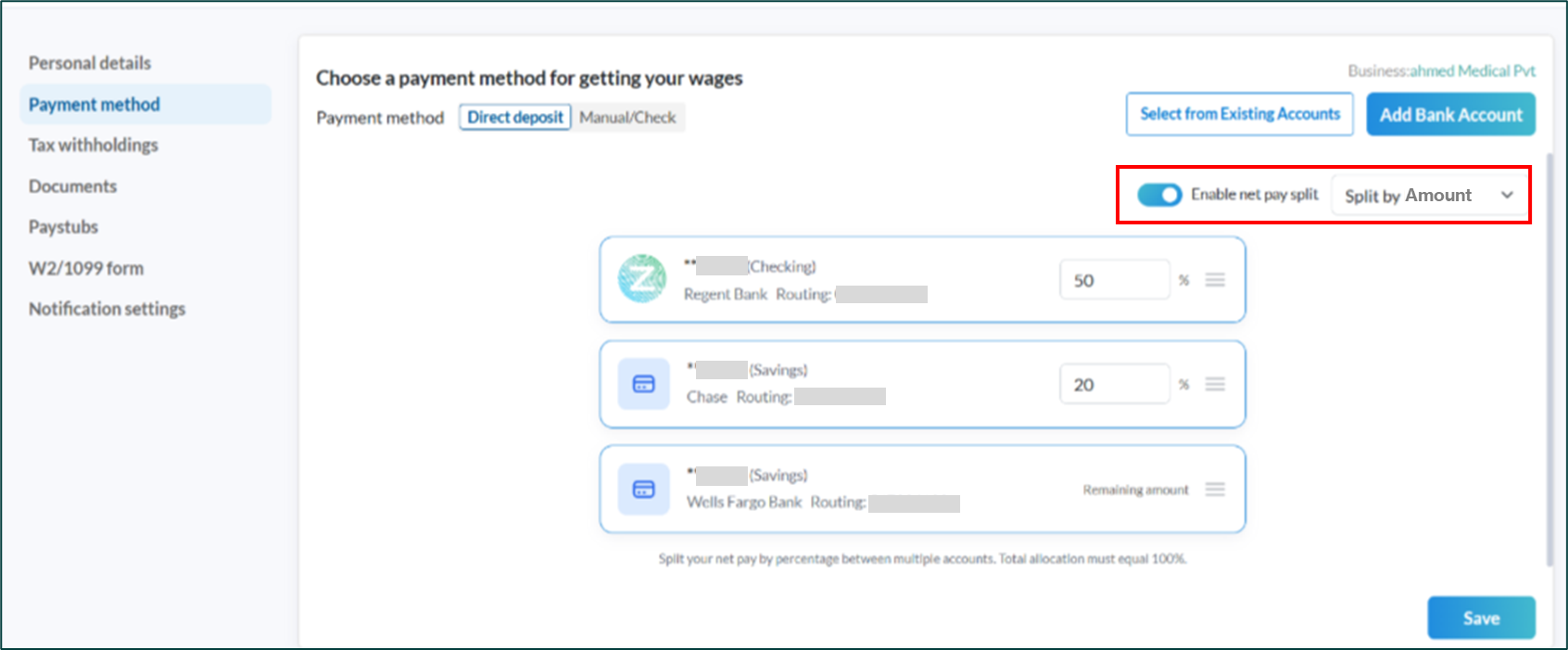Viewport: 1568px width, 650px height.
Task: Click Business: ahmed Medical Pvt text
Action: coord(1441,70)
